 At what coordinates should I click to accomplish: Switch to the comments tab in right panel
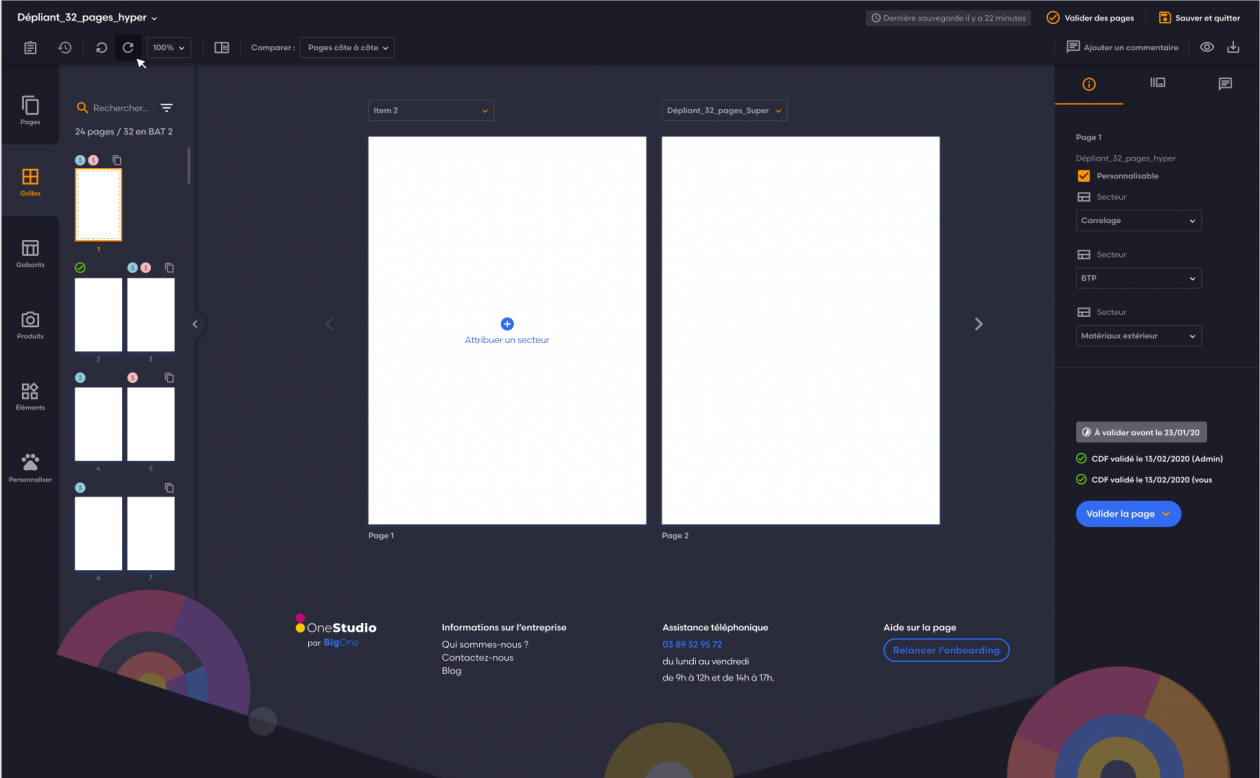1225,84
